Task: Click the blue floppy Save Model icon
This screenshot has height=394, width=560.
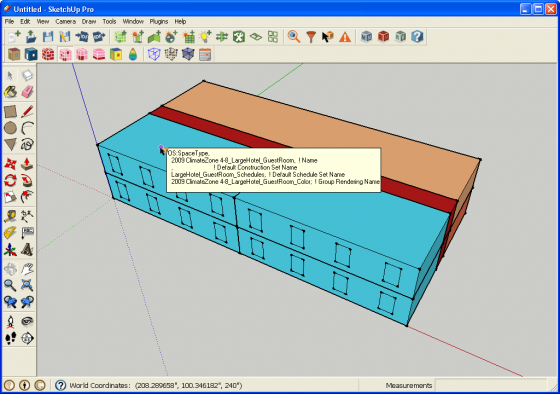Action: click(48, 37)
